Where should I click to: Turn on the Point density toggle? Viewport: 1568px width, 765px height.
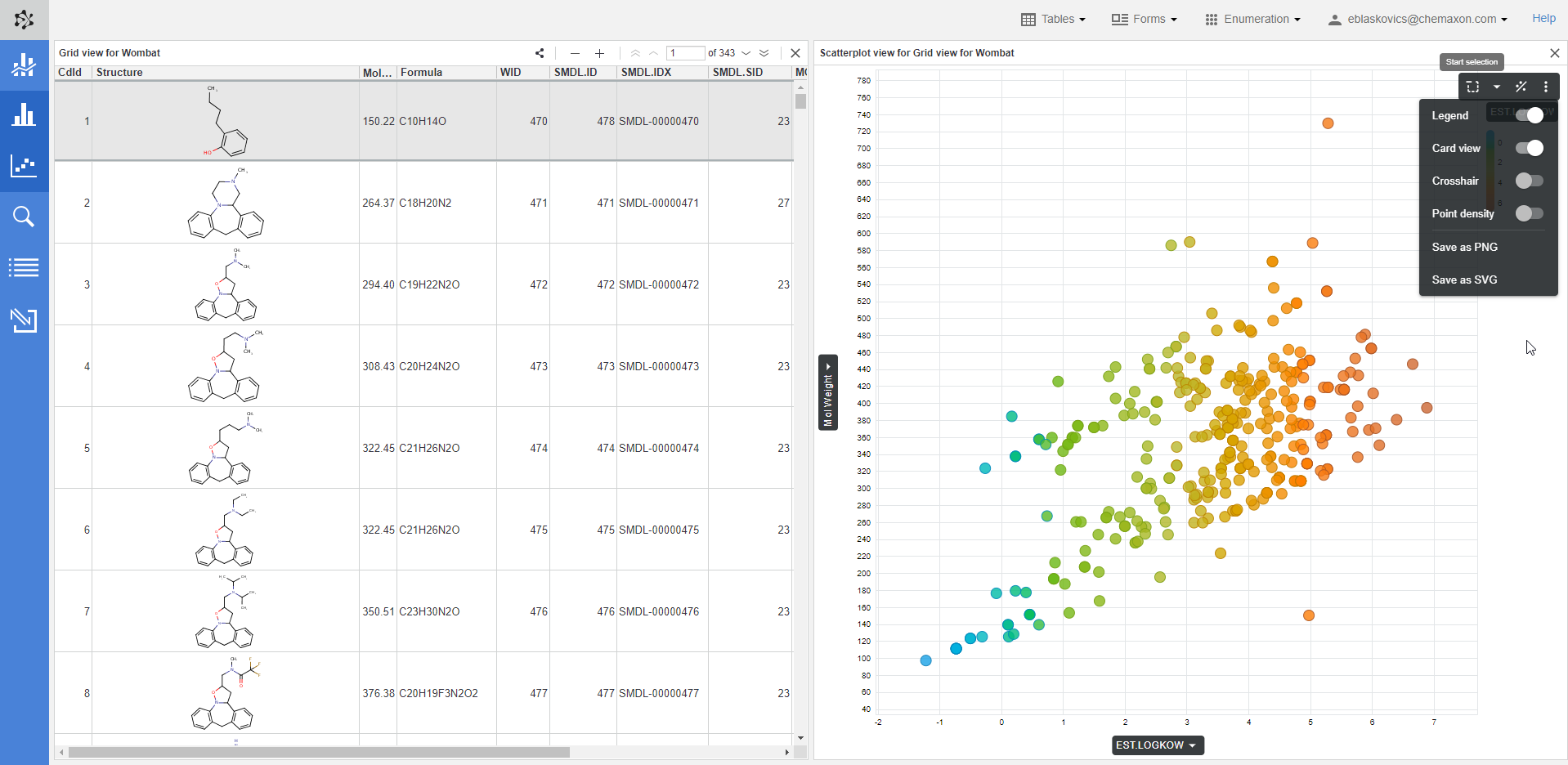(x=1529, y=213)
